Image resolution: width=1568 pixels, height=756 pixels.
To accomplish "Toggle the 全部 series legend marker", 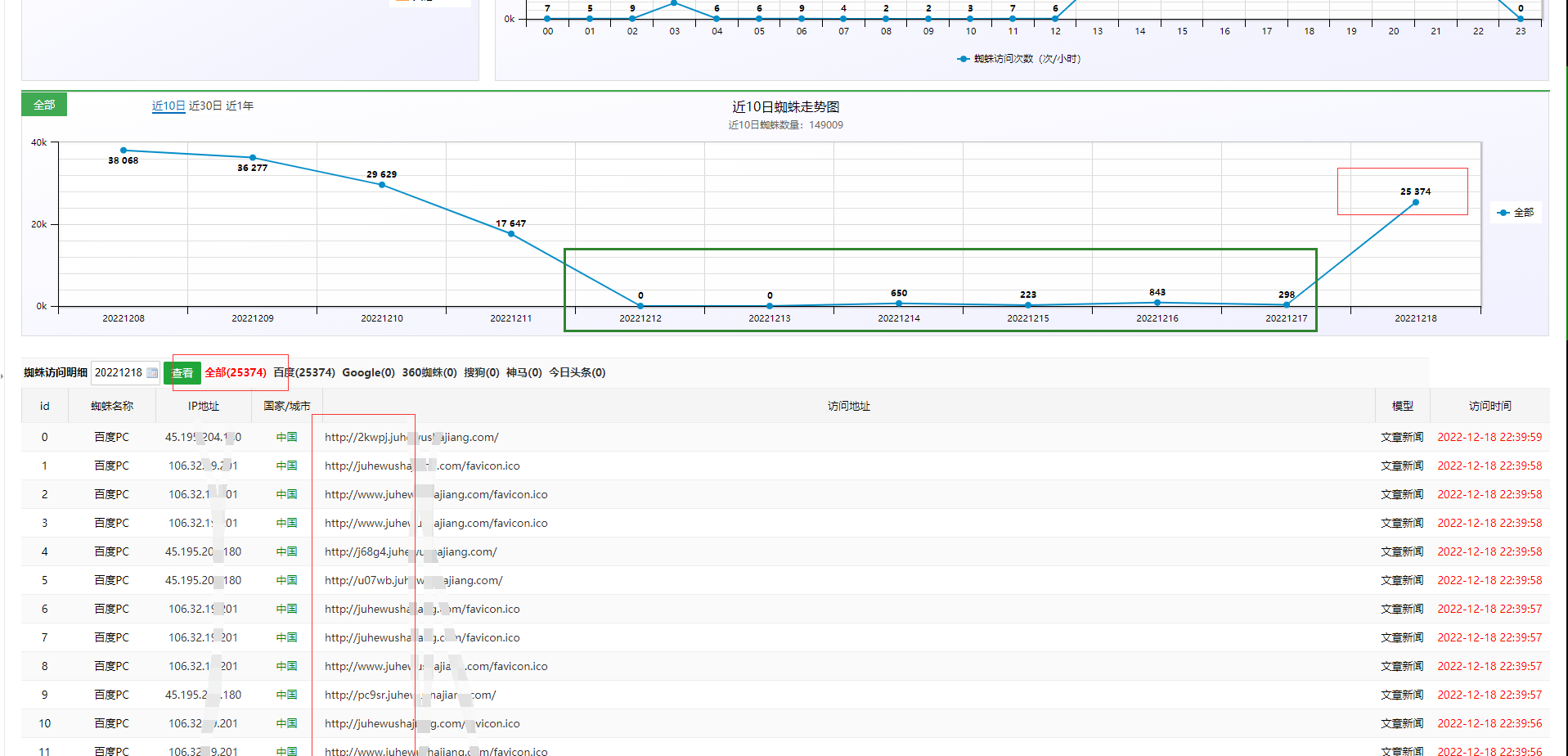I will (x=1503, y=213).
